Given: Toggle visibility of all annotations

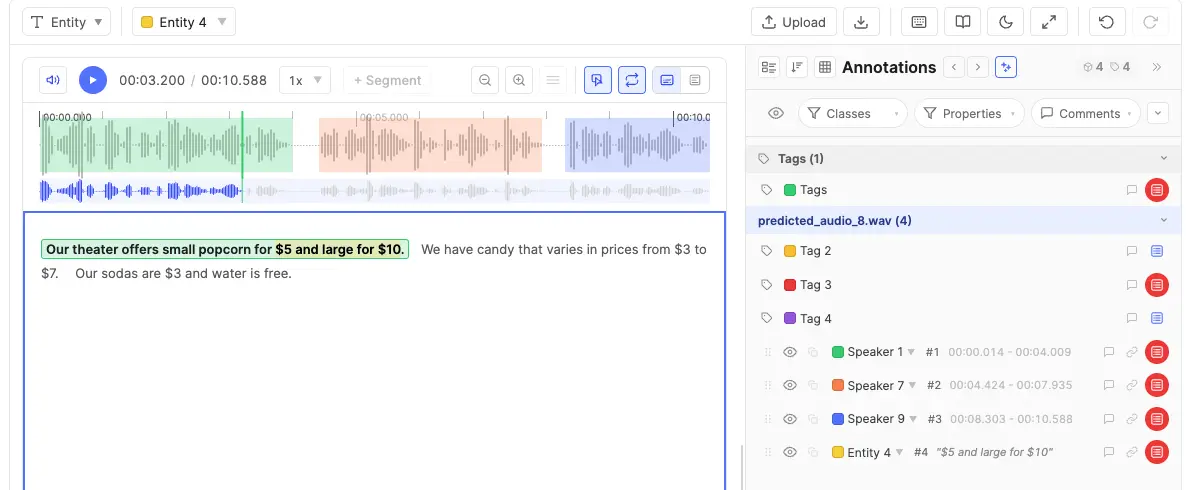Looking at the screenshot, I should [776, 113].
